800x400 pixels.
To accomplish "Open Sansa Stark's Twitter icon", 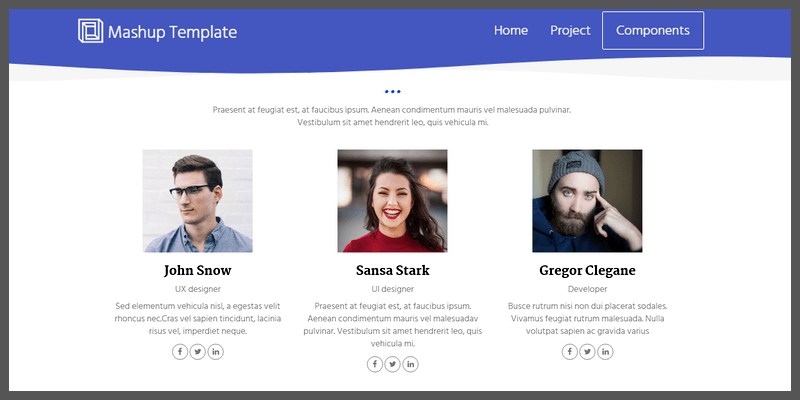I will coord(392,364).
